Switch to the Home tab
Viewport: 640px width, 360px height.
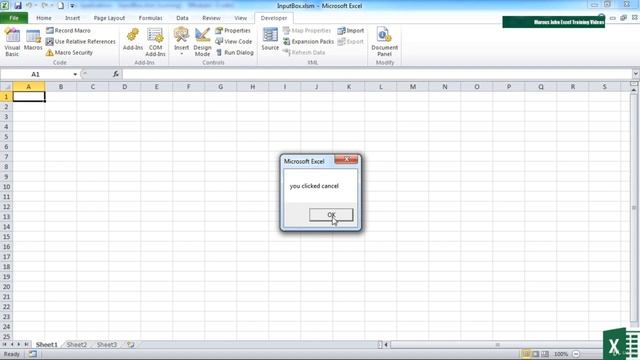(44, 18)
